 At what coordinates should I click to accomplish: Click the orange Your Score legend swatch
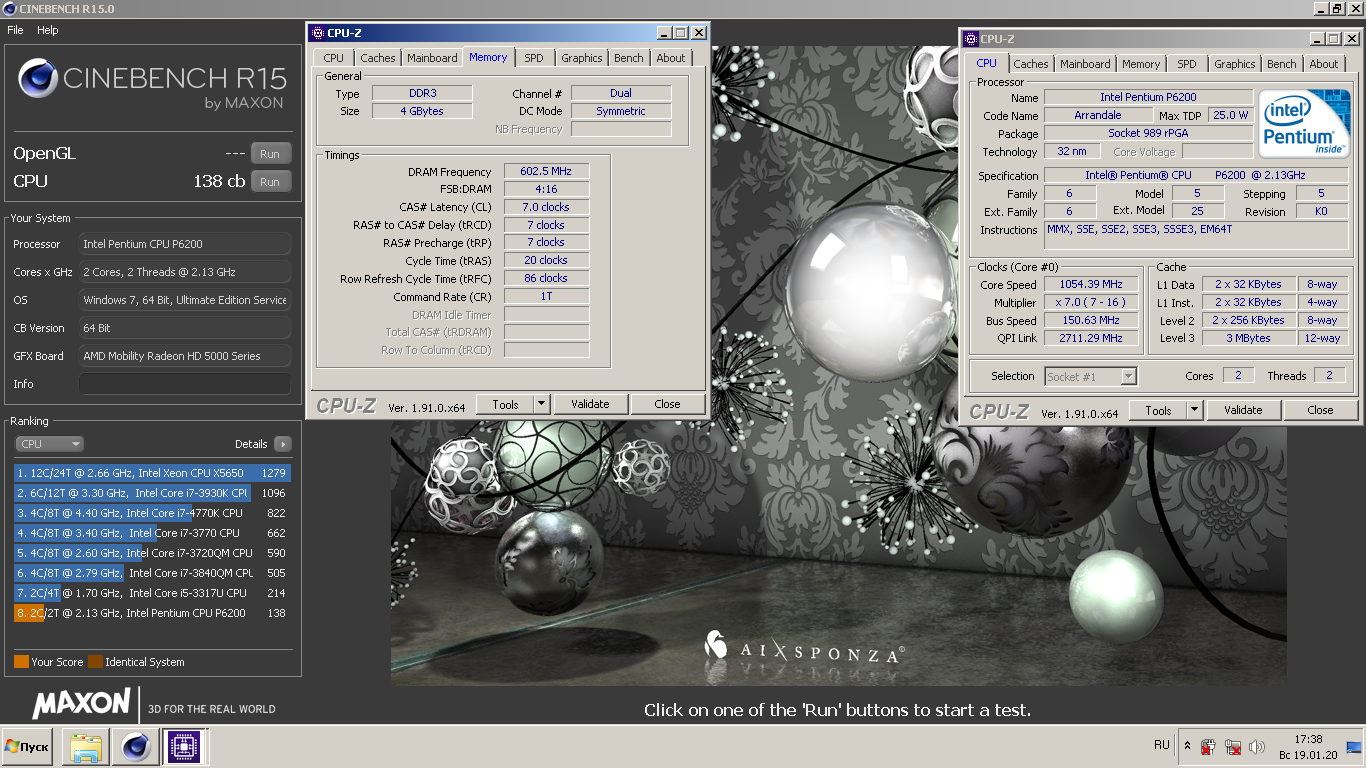click(x=21, y=662)
